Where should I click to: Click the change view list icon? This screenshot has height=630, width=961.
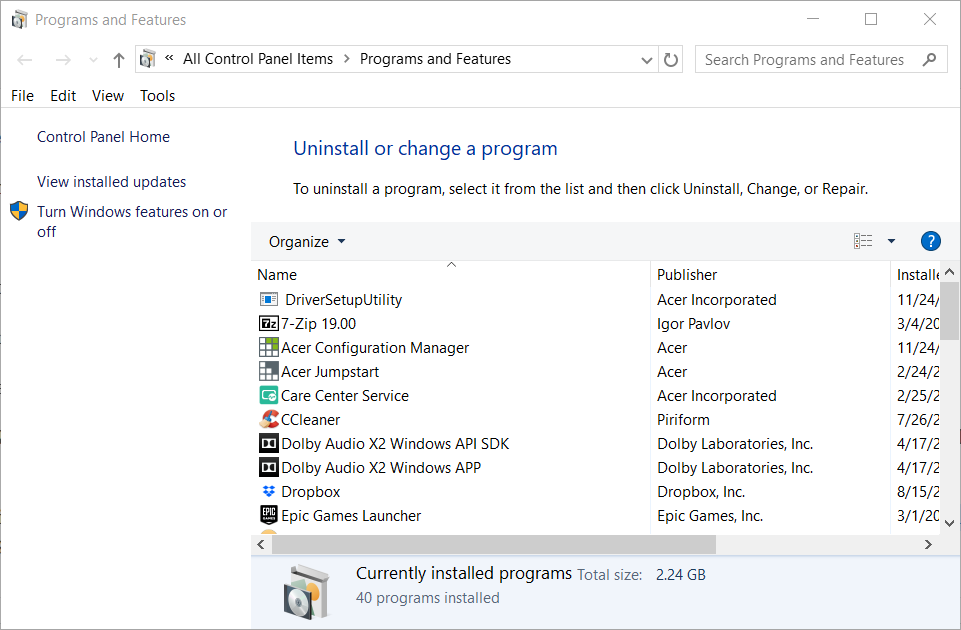point(863,241)
